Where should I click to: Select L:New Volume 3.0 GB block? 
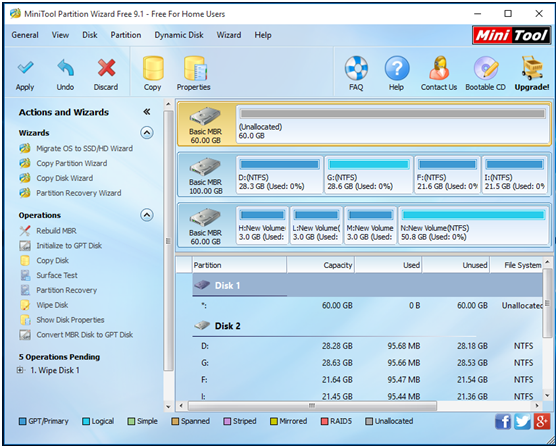[316, 226]
